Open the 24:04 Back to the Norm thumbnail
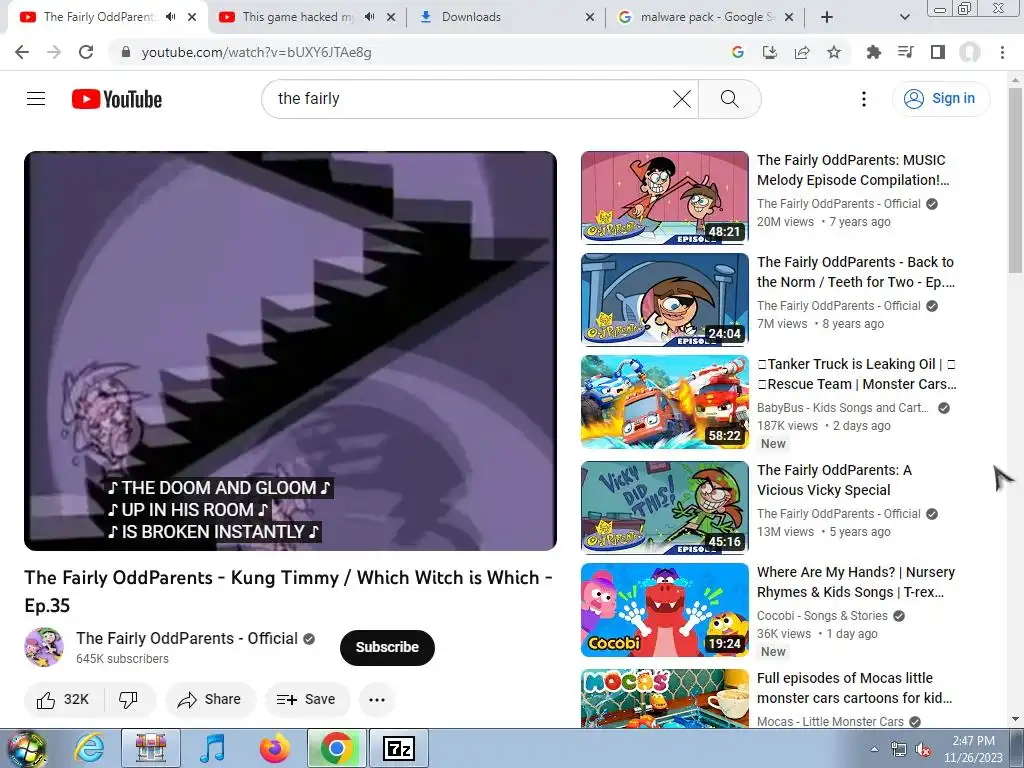This screenshot has width=1024, height=768. pos(665,299)
